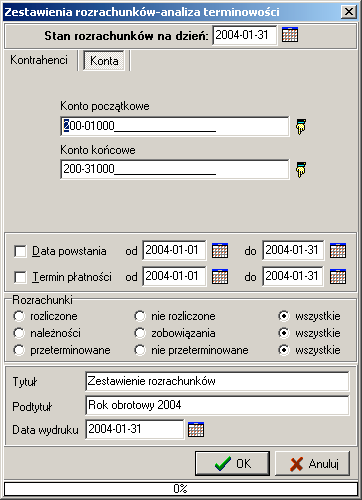Image resolution: width=362 pixels, height=500 pixels.
Task: Switch to the Kontrahenci tab
Action: (39, 60)
